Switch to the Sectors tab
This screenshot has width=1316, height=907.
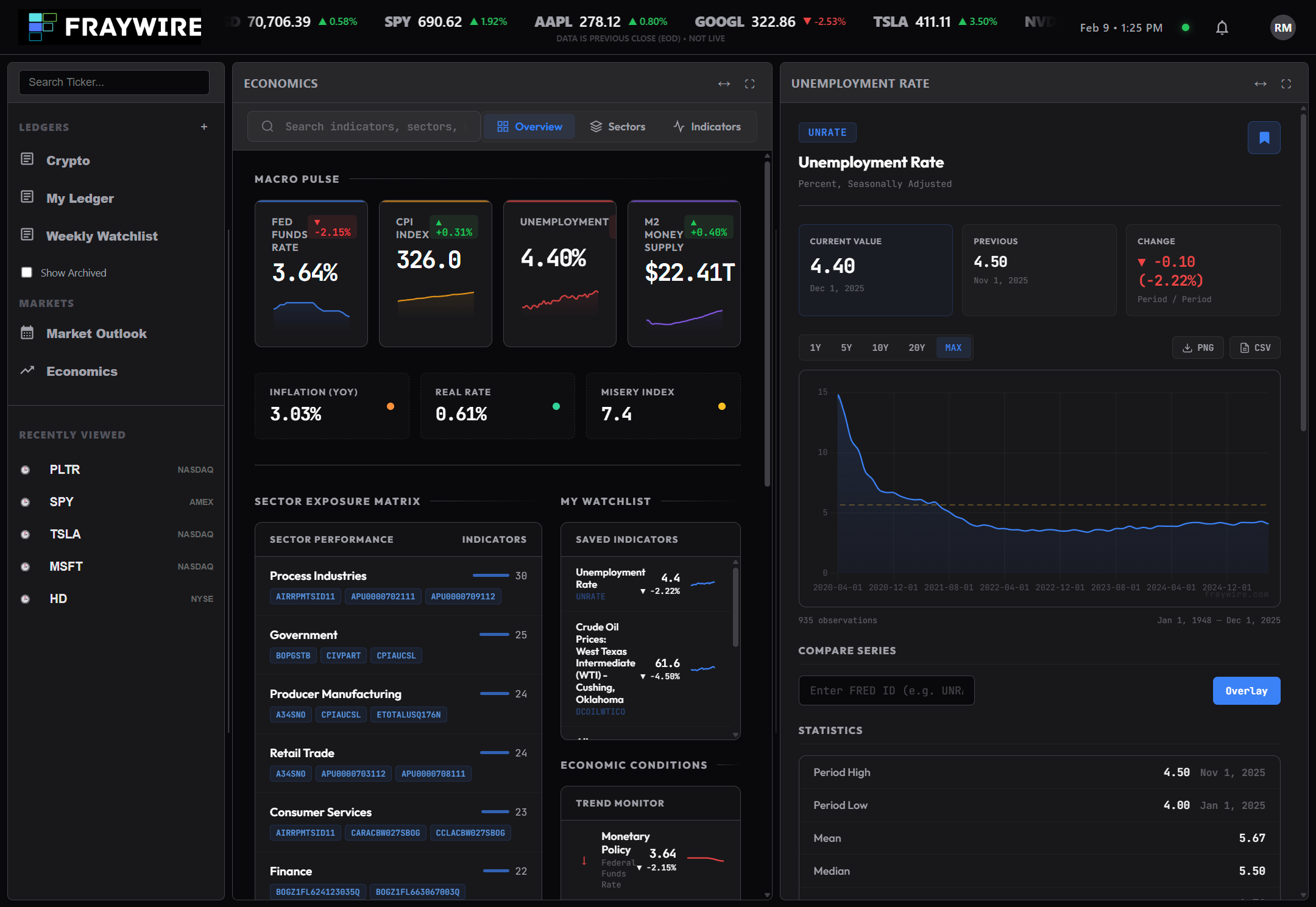pyautogui.click(x=618, y=127)
